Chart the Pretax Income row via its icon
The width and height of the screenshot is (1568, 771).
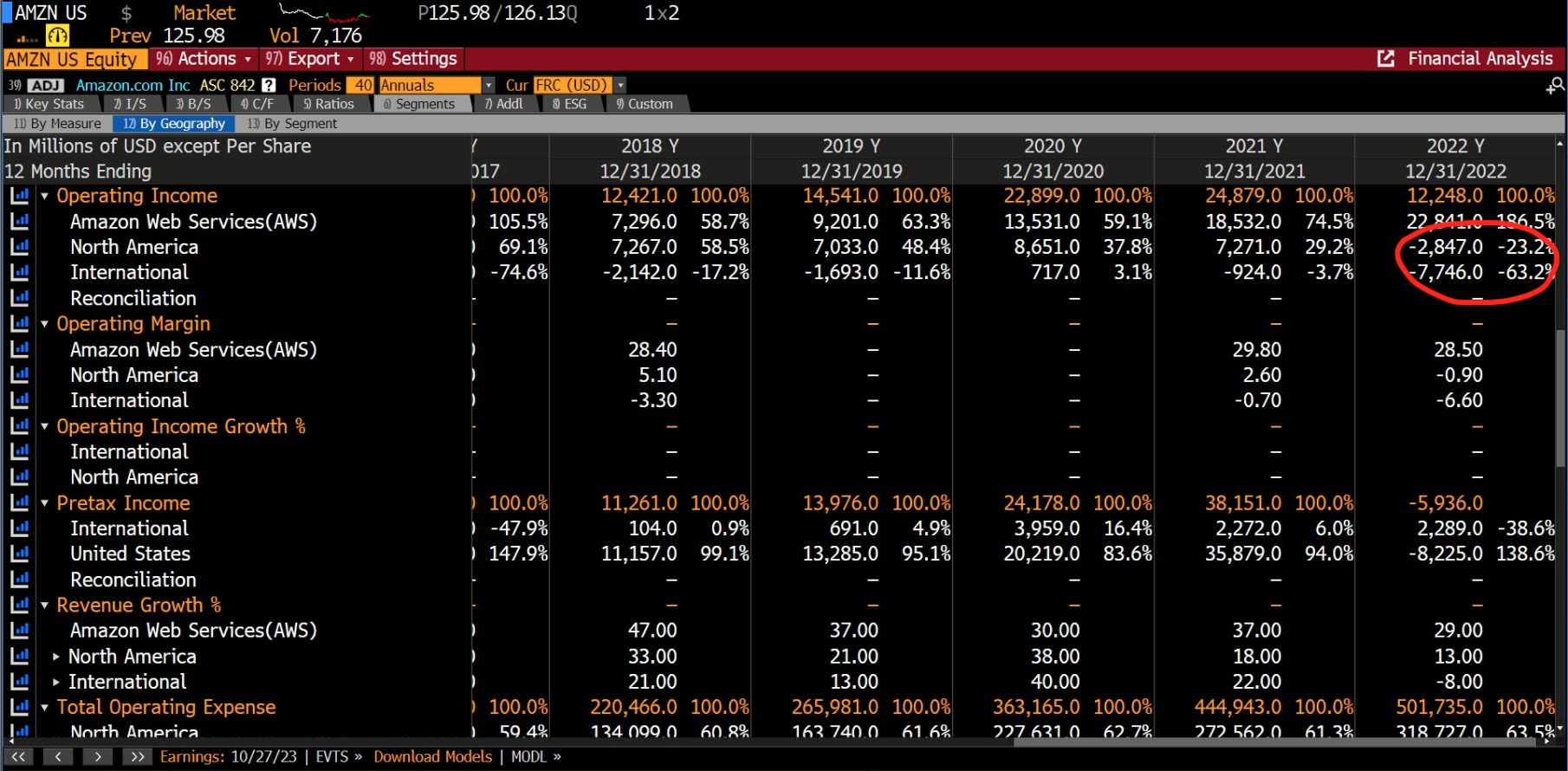[19, 503]
